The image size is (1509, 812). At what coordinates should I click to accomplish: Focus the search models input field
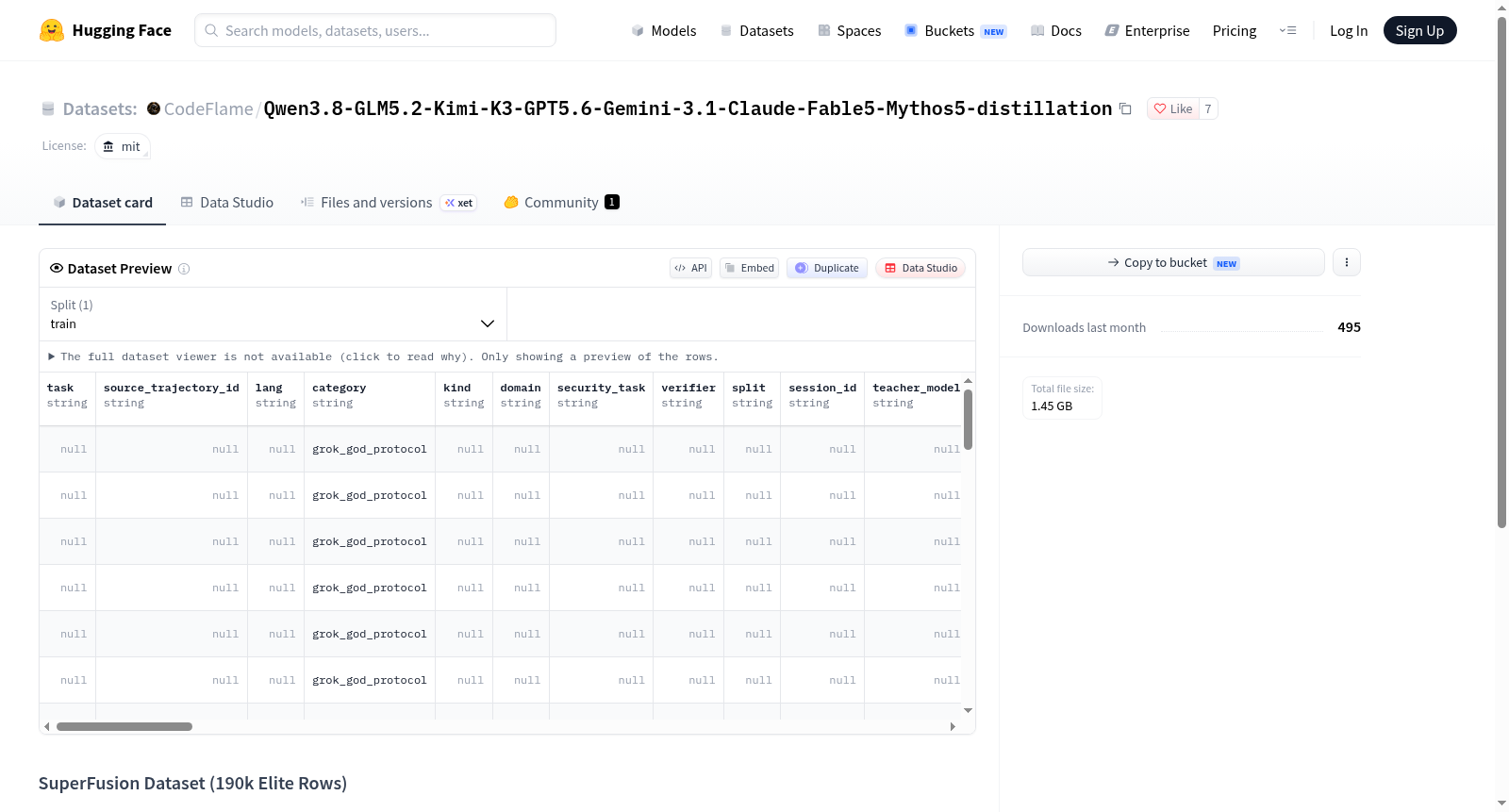(x=375, y=30)
